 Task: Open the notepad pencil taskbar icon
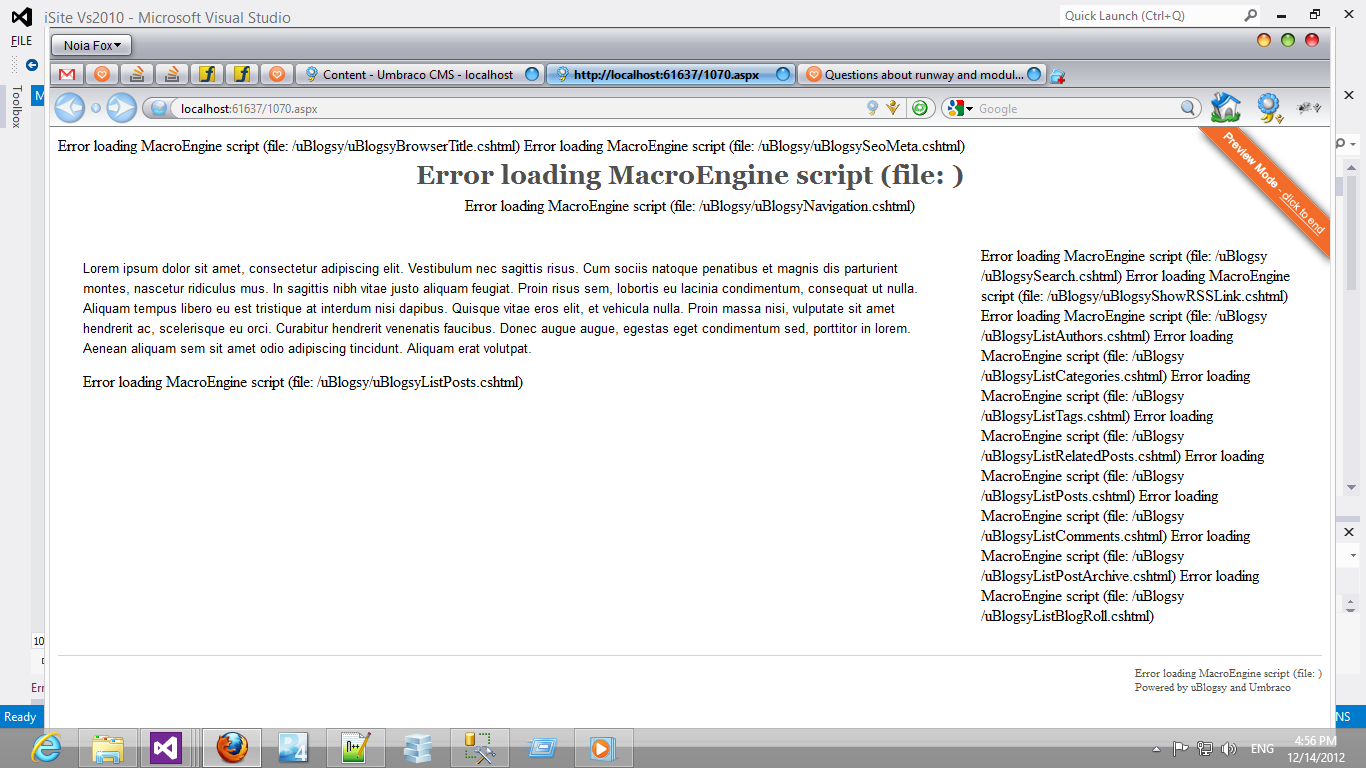pos(356,748)
